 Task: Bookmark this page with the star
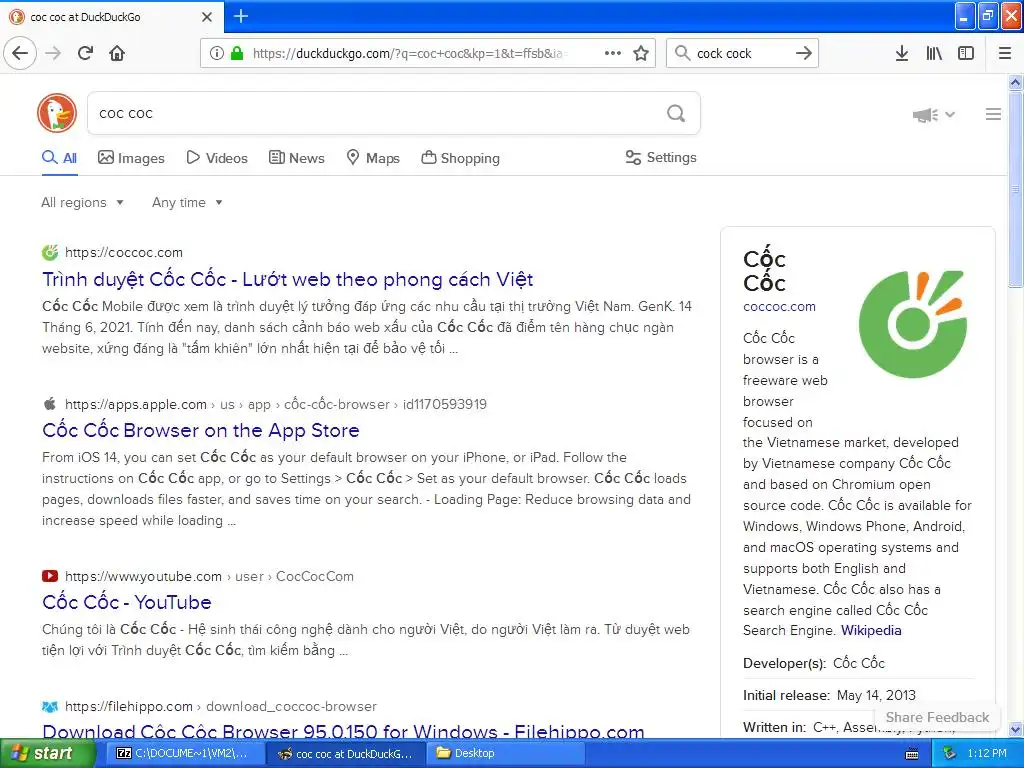tap(641, 53)
